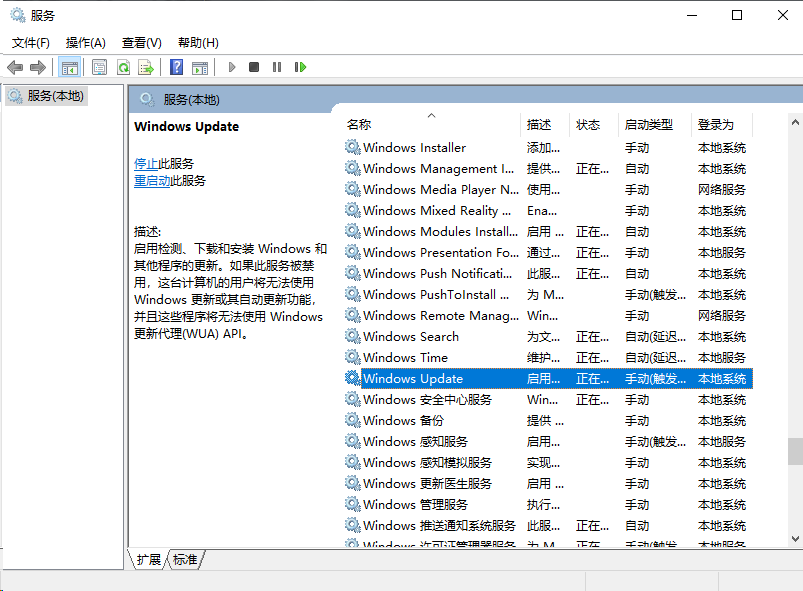Go back with the left arrow toolbar icon

pos(15,67)
